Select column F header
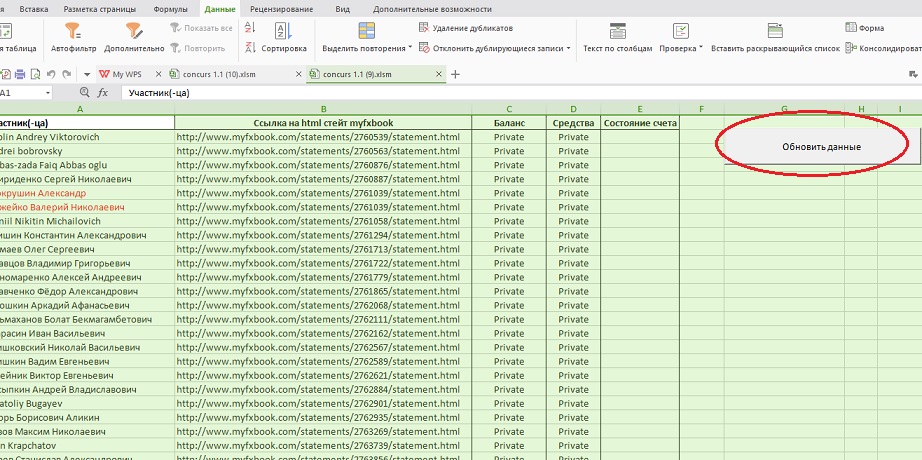922x460 pixels. (x=702, y=109)
